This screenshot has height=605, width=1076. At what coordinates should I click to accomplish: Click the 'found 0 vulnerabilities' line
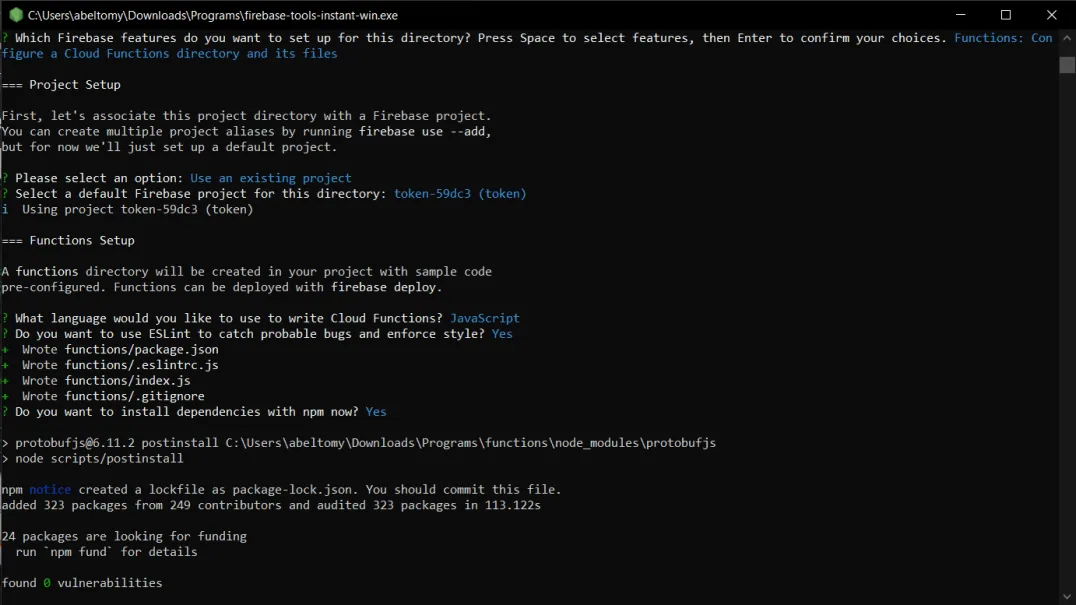coord(82,583)
